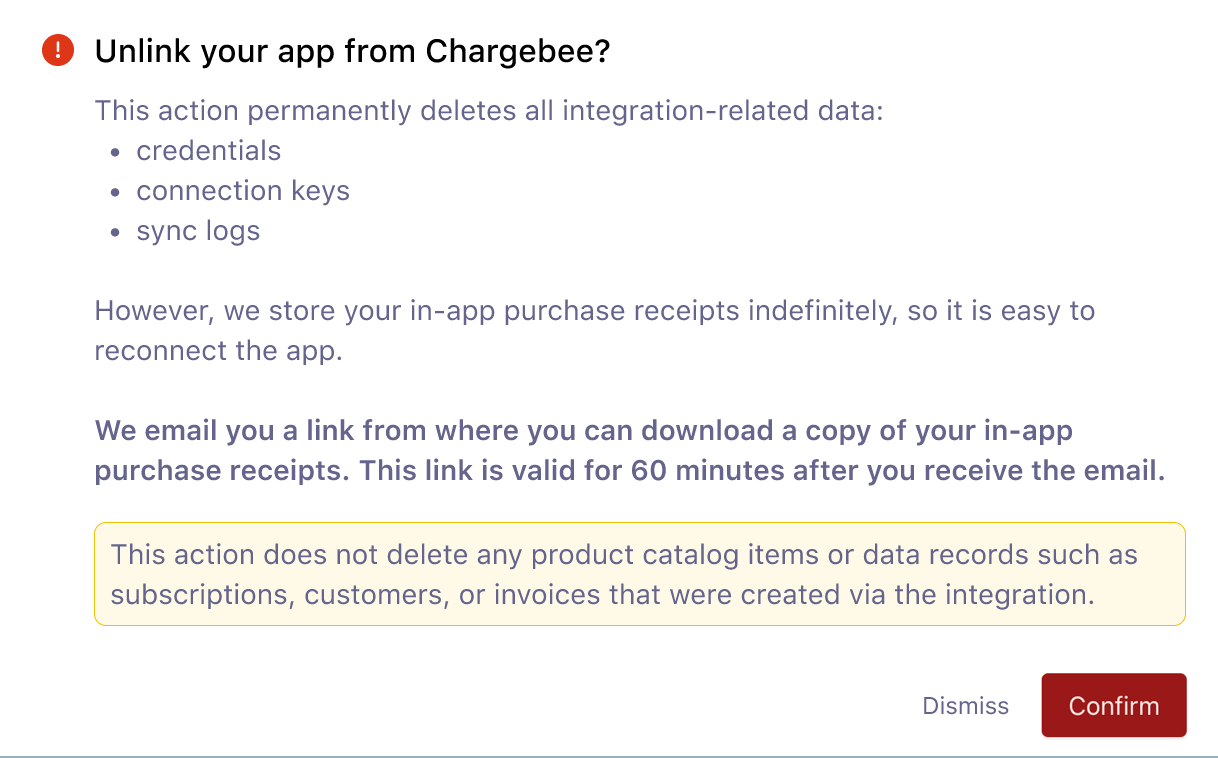Click the bold "We email you a link" text

click(224, 431)
